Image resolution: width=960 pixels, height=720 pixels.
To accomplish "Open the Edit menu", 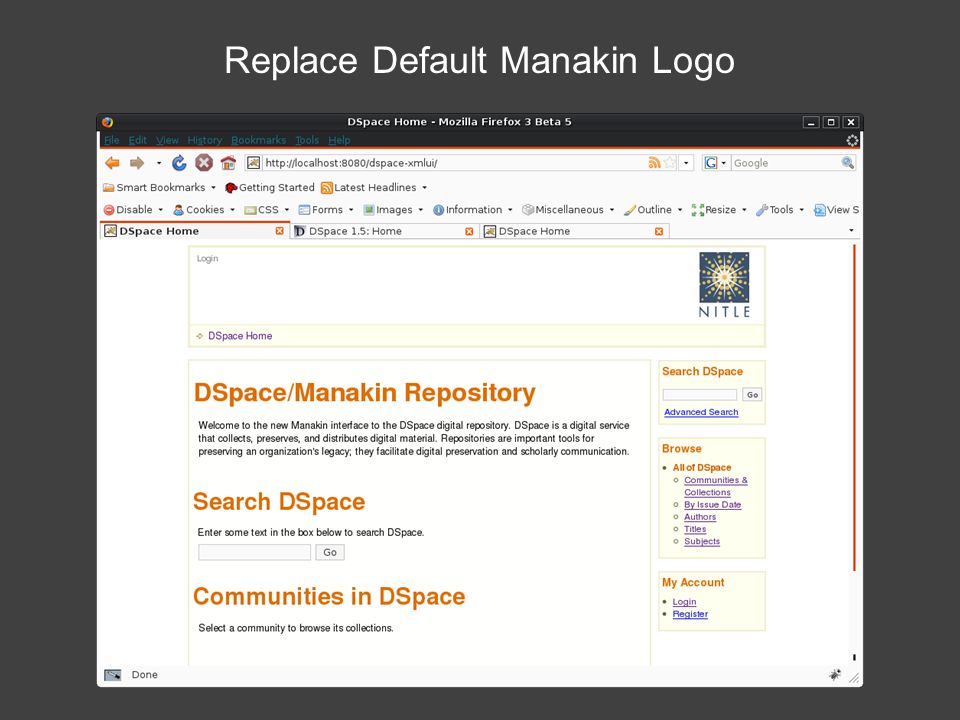I will coord(137,140).
